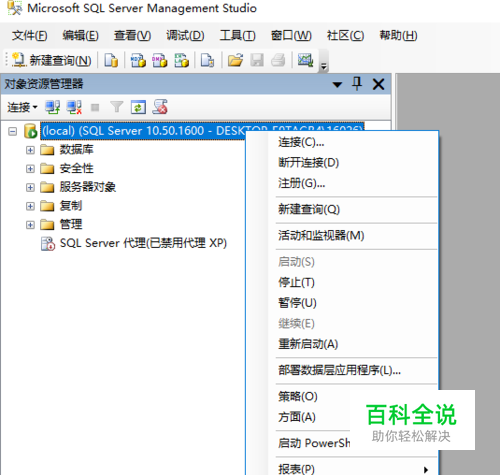
Task: Expand the 服务器对象 folder
Action: point(30,187)
